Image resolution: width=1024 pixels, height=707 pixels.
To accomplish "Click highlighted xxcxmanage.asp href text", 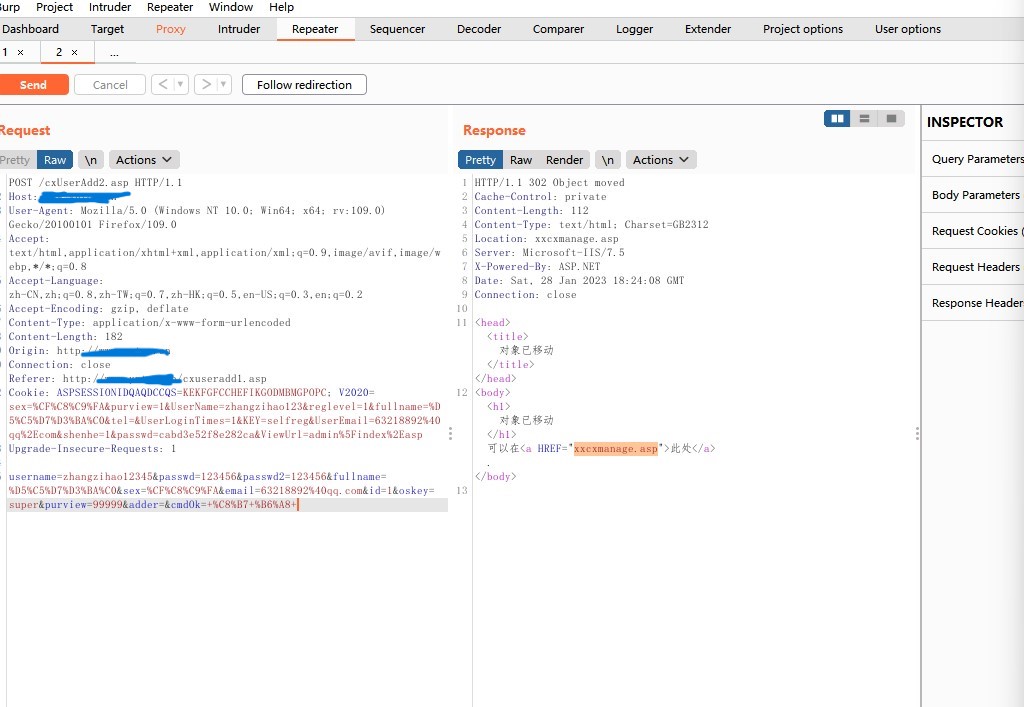I will click(615, 448).
